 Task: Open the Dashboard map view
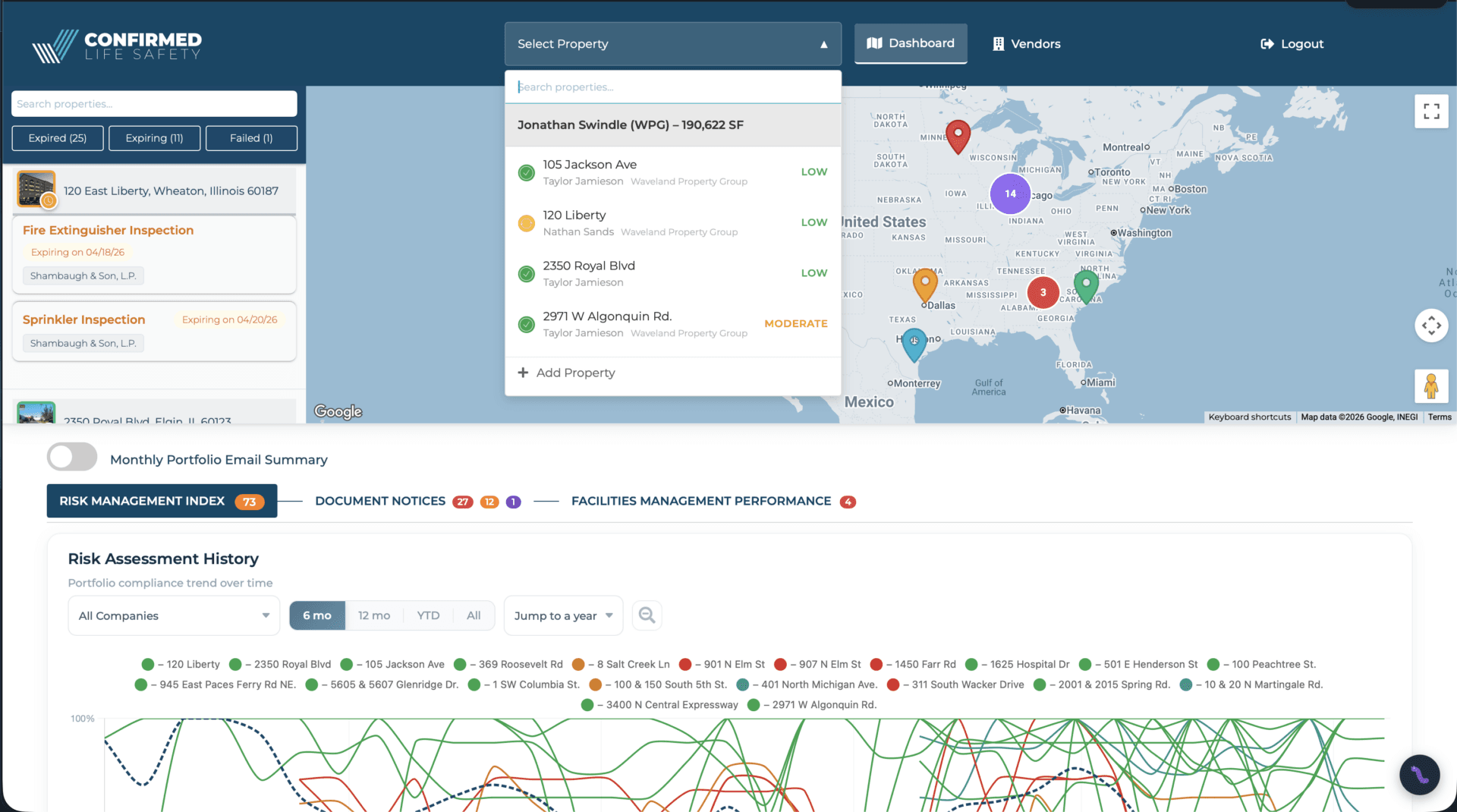pyautogui.click(x=910, y=43)
